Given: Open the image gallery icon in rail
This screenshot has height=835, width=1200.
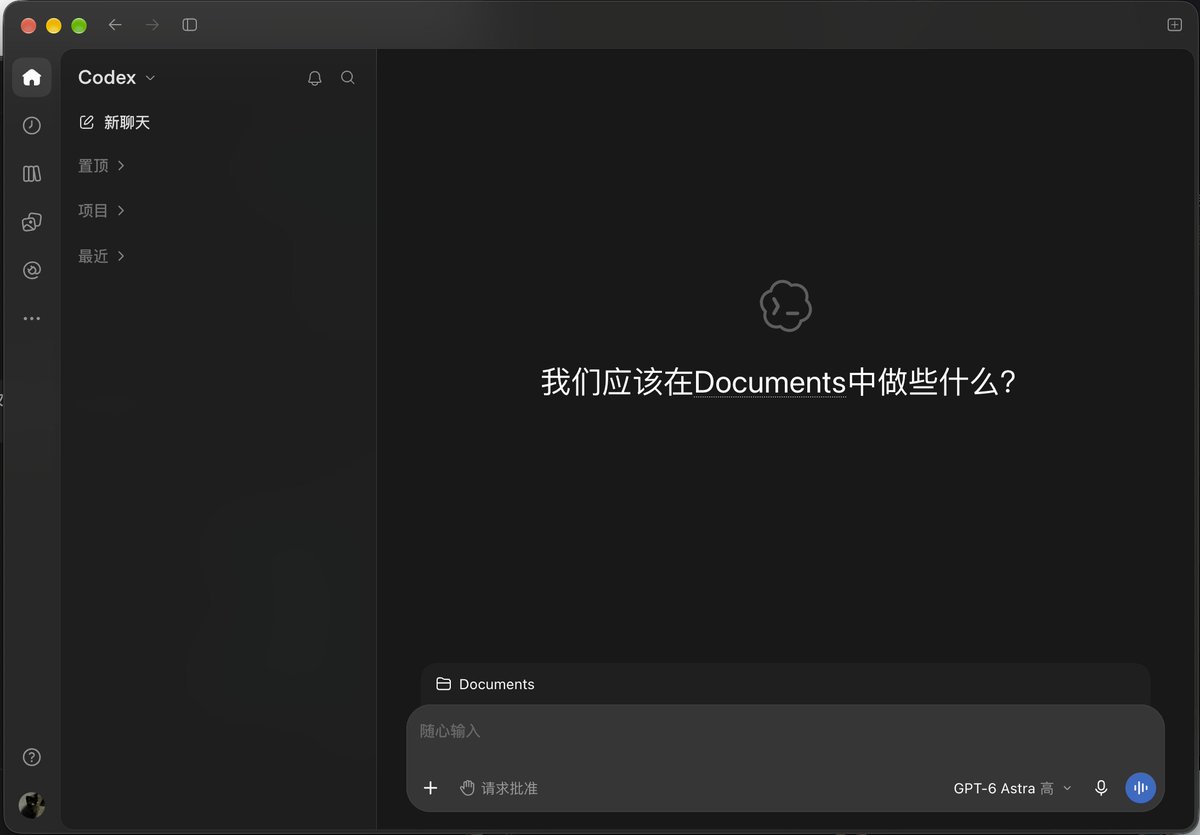Looking at the screenshot, I should [x=32, y=222].
